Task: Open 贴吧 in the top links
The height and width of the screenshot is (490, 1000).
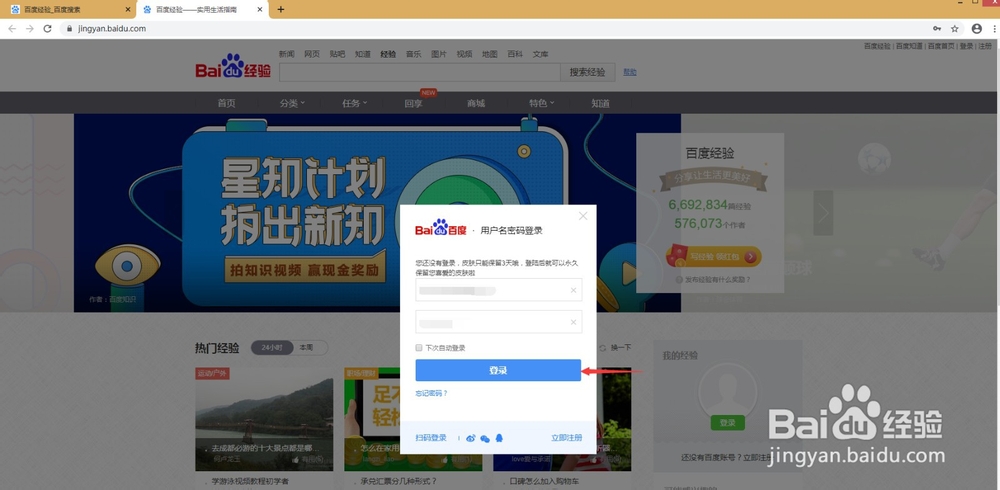Action: (337, 54)
